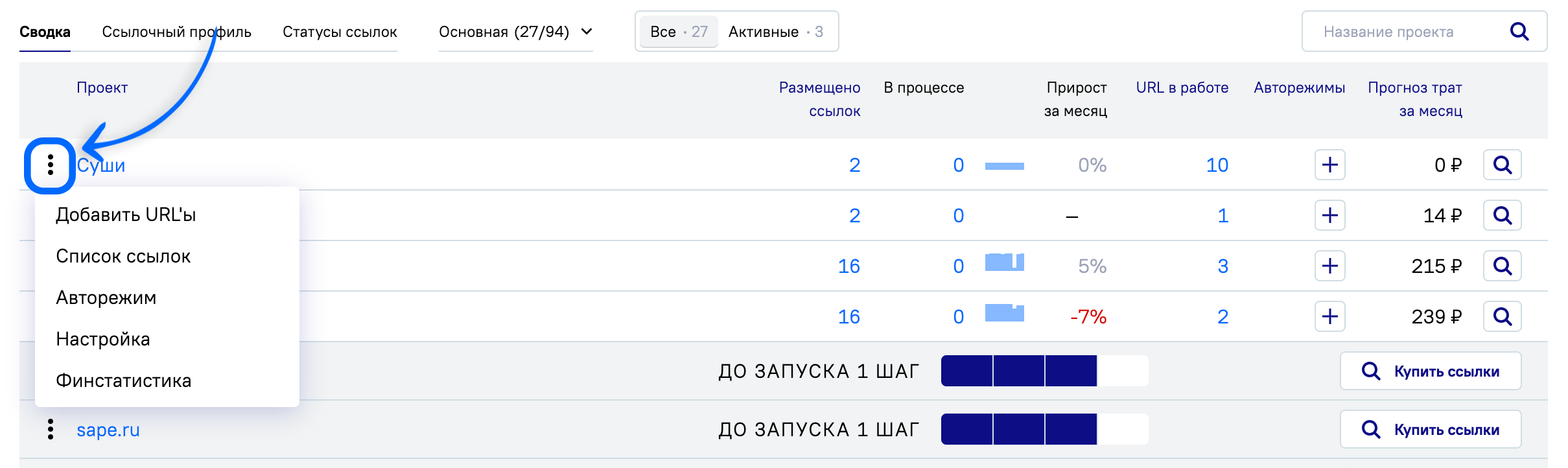This screenshot has height=468, width=1568.
Task: Add automode in the 14 ₽ forecast row
Action: coord(1329,215)
